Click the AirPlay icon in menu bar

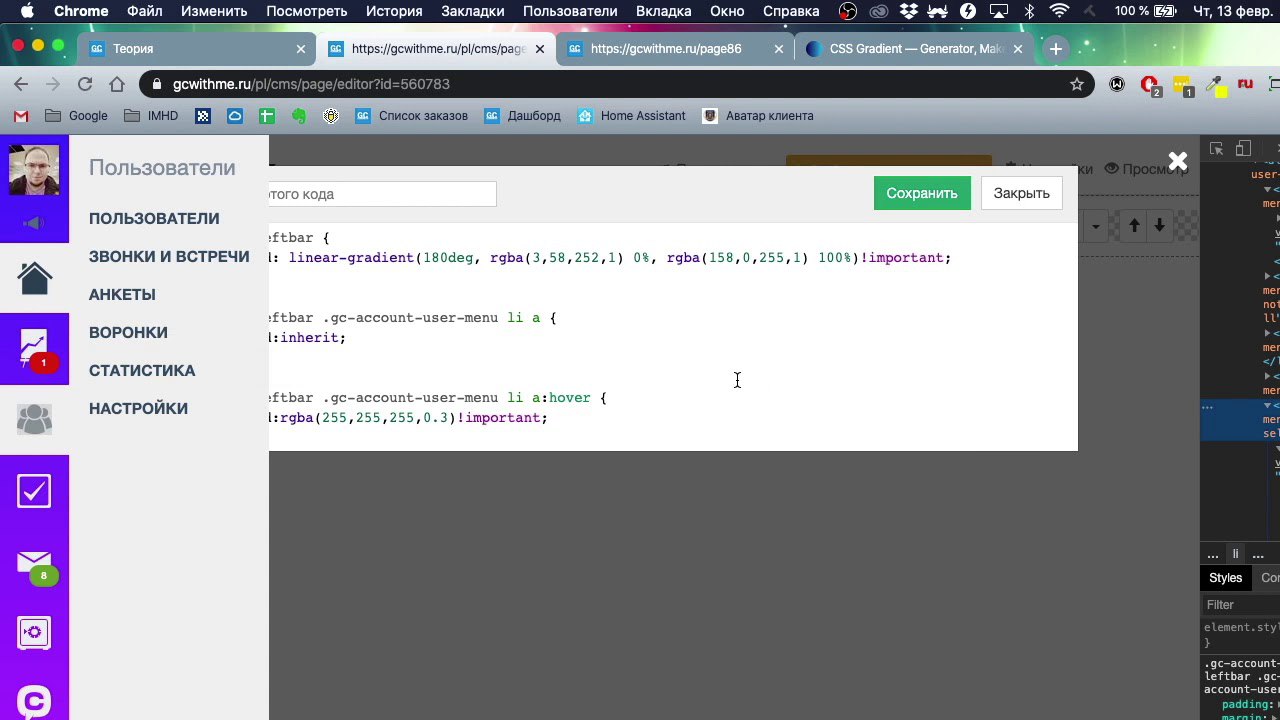coord(998,11)
